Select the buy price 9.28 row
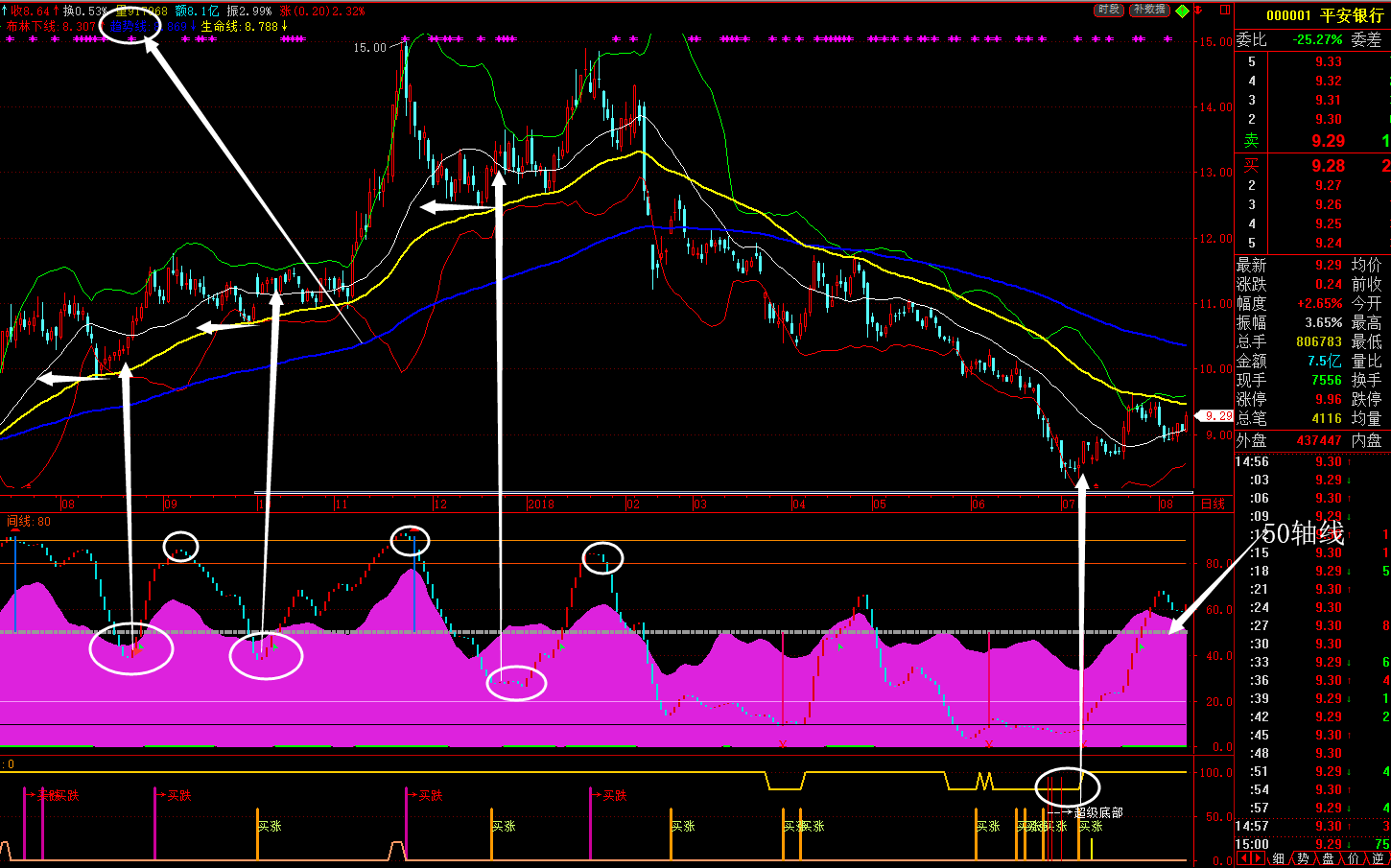1391x868 pixels. click(1312, 166)
